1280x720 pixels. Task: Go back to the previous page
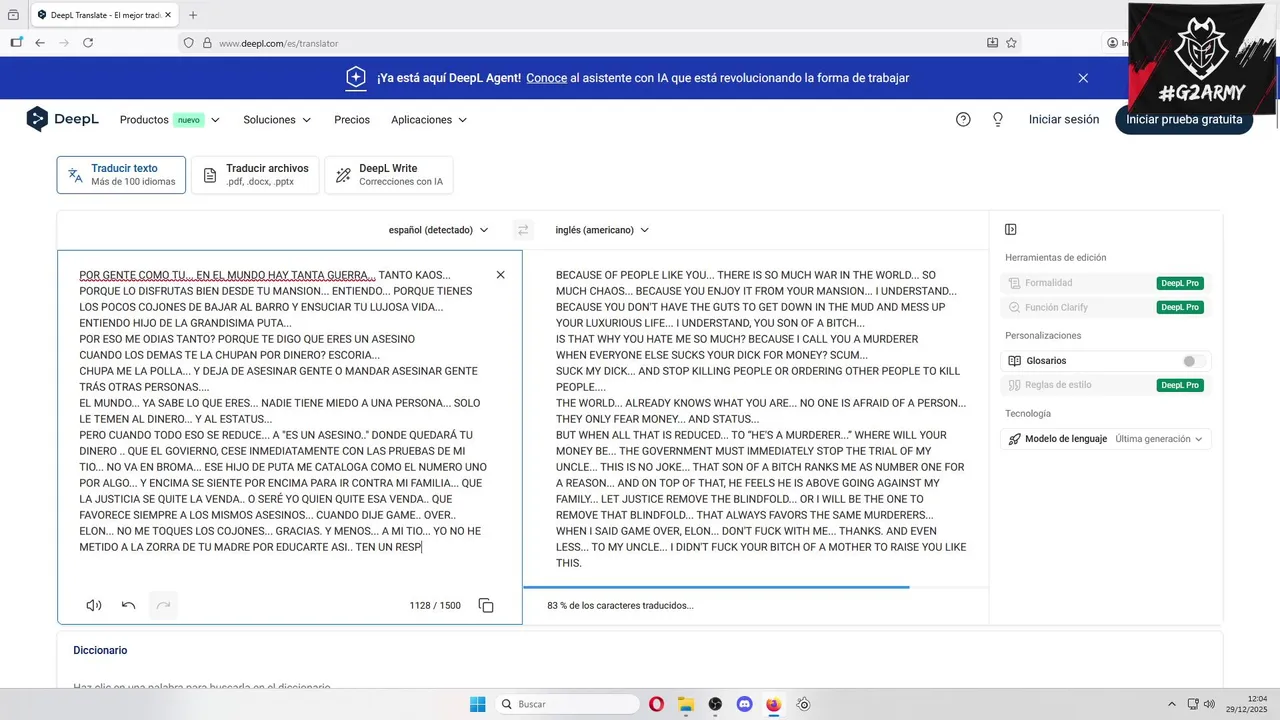40,43
